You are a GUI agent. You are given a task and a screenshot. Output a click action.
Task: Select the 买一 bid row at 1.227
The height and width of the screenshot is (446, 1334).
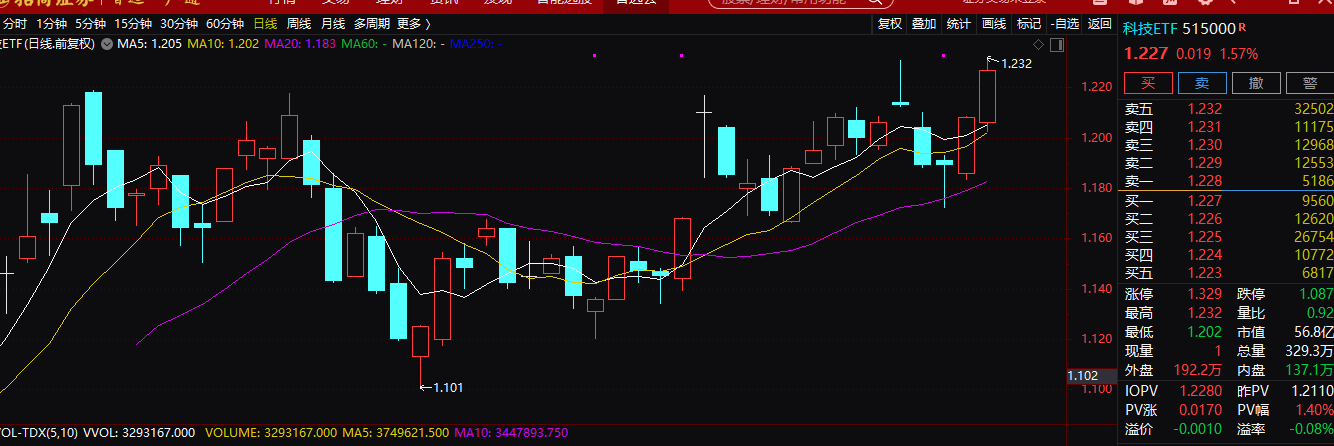[1228, 200]
